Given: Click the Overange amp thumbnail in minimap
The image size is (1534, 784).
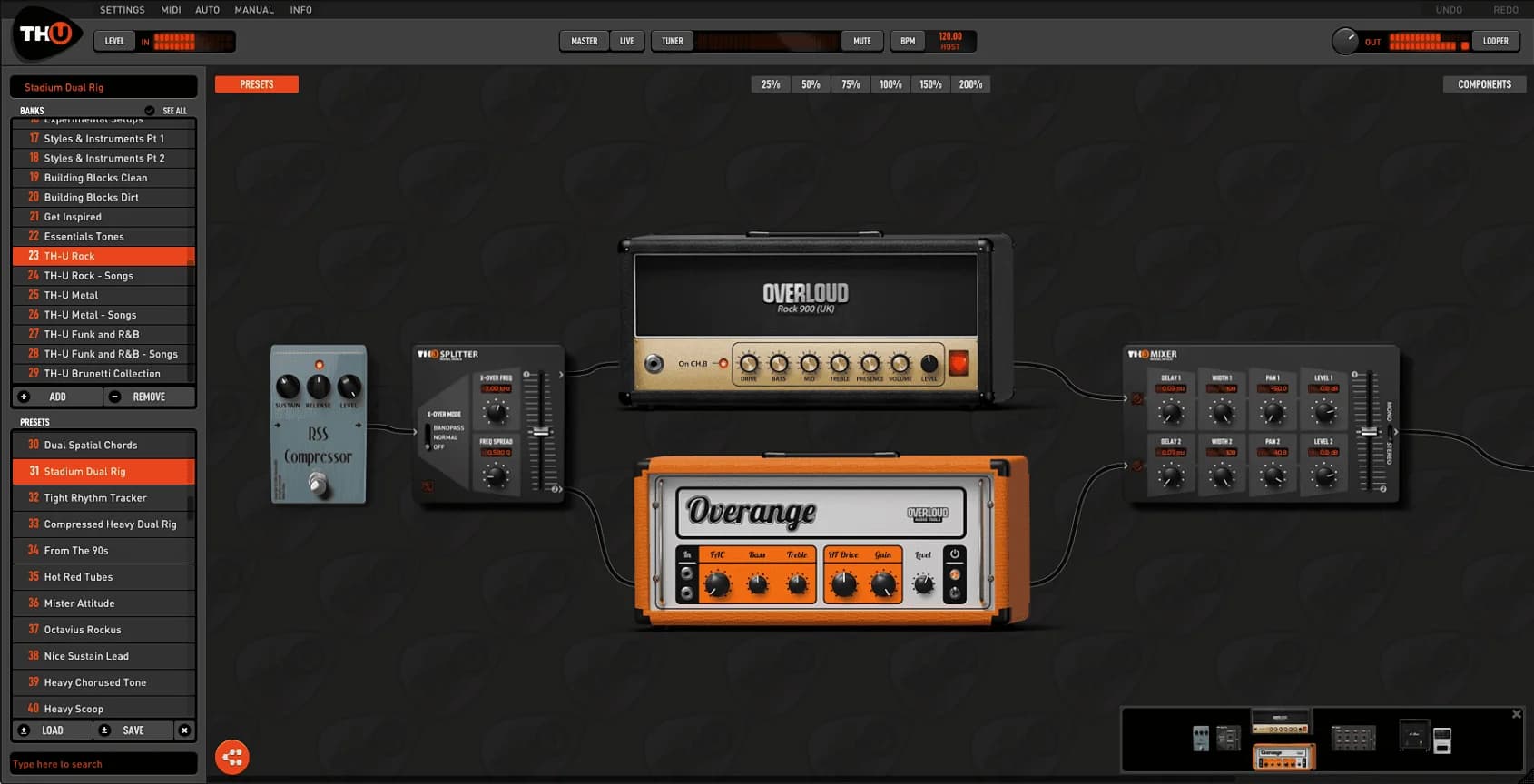Looking at the screenshot, I should 1283,757.
